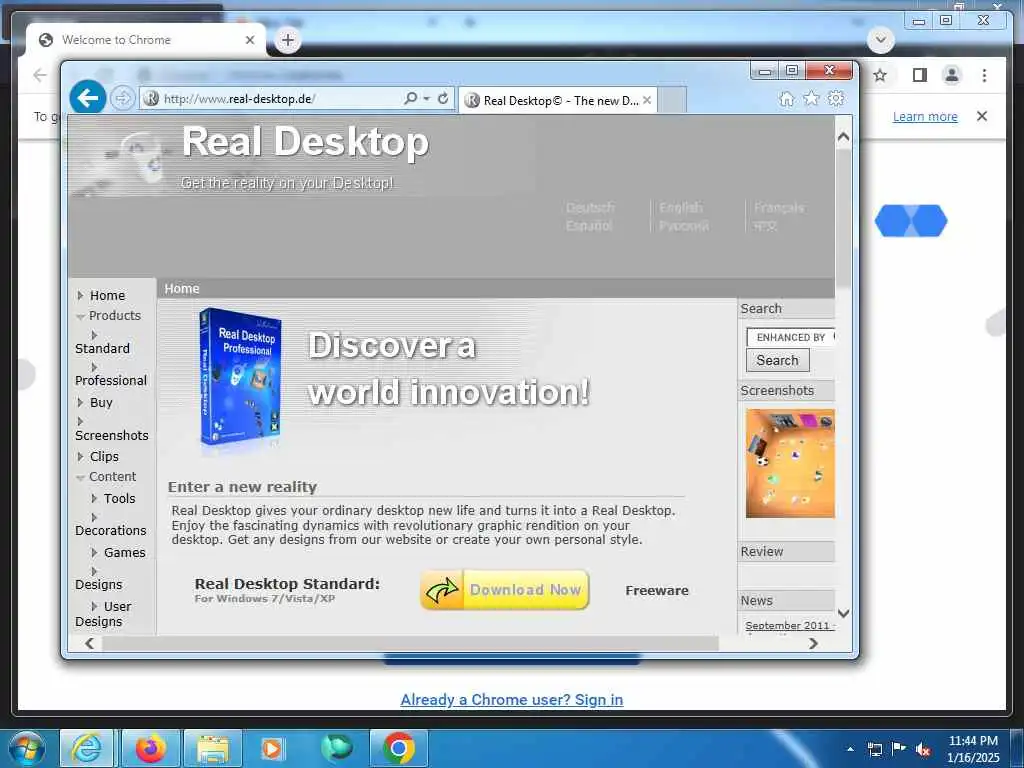Screen dimensions: 1024x768
Task: Open the Windows Start menu
Action: pos(26,748)
